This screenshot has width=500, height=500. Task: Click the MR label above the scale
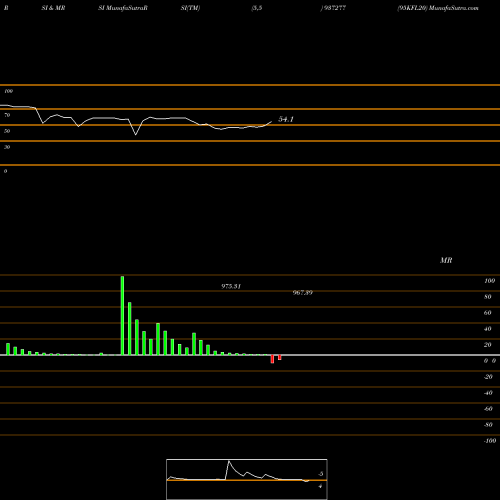point(446,260)
